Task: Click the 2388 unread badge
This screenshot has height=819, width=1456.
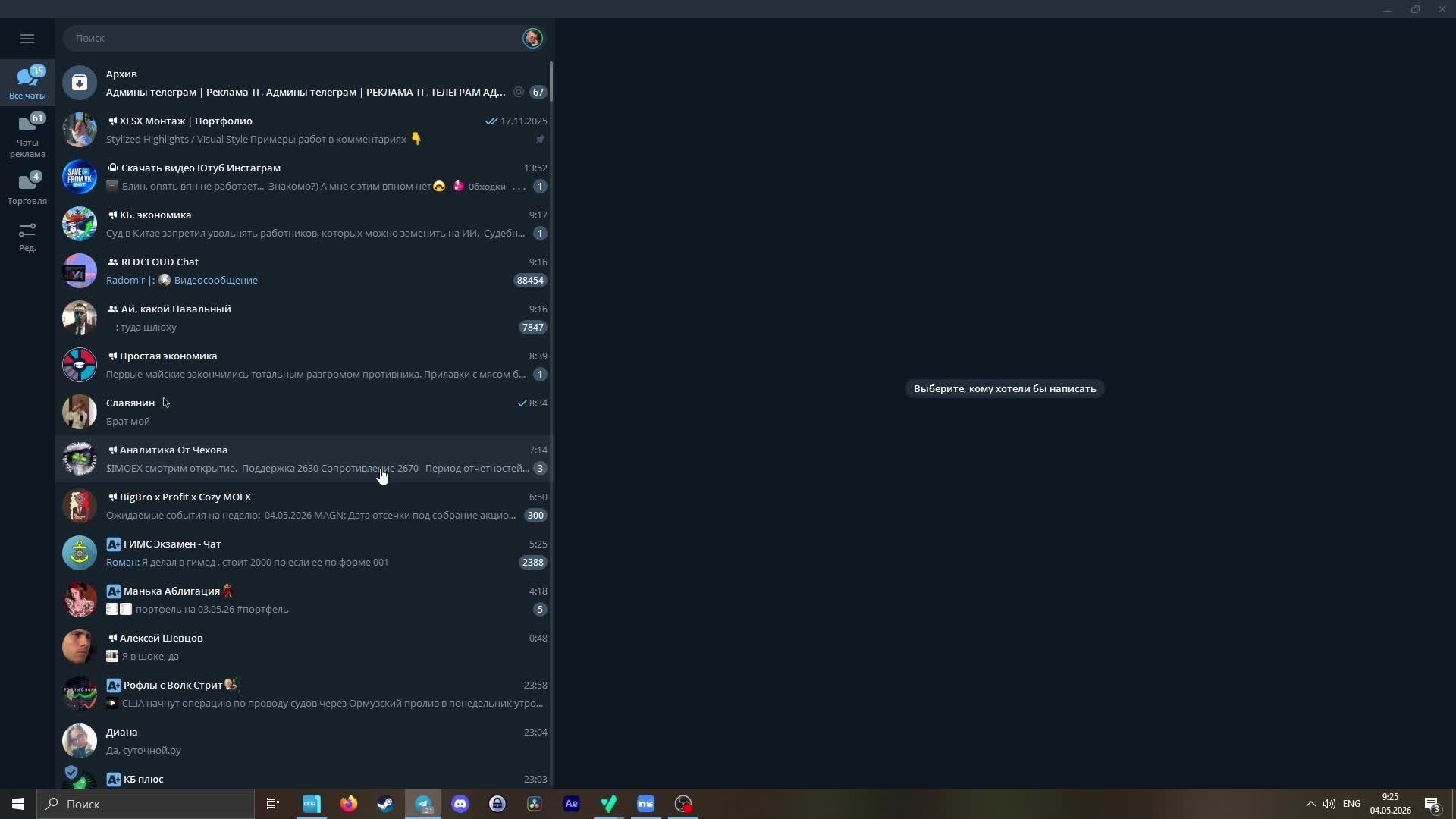Action: coord(532,563)
